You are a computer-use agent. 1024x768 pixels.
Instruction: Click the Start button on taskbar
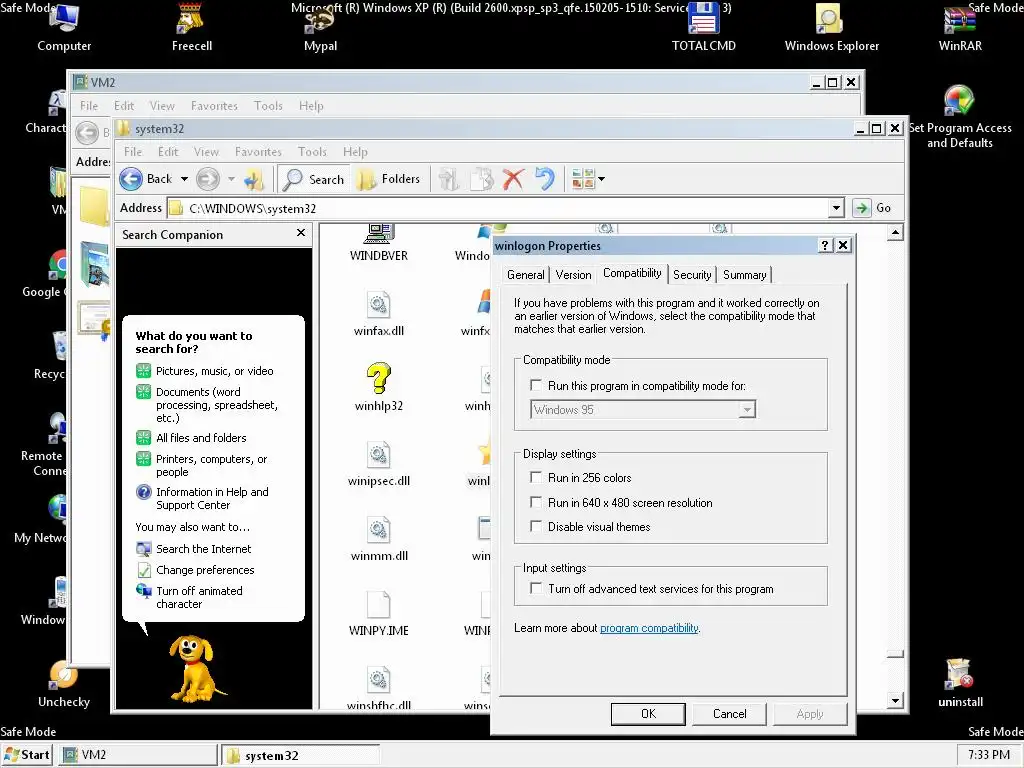coord(26,755)
